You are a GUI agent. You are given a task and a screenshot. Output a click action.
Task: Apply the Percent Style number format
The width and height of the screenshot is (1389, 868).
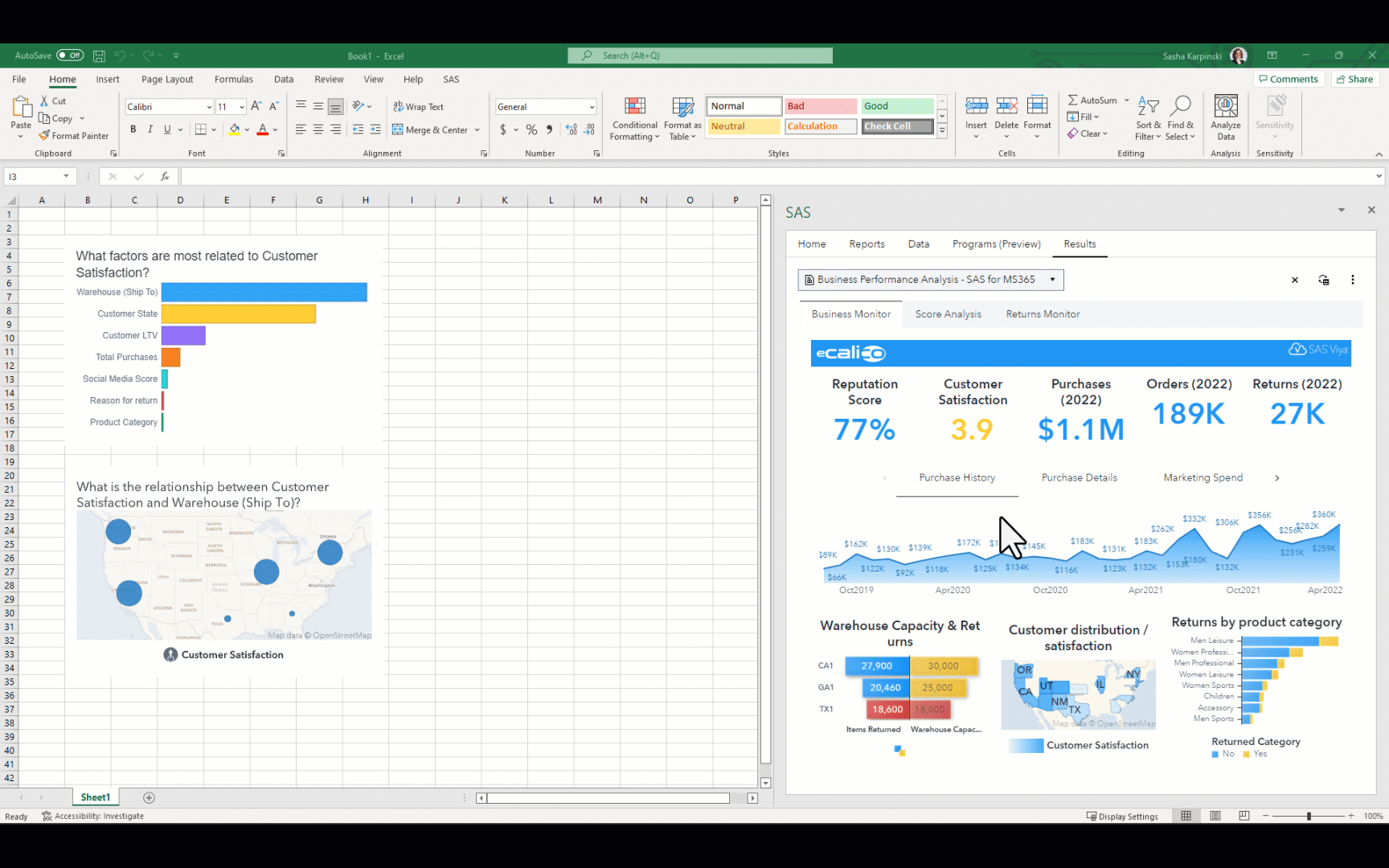(x=531, y=129)
